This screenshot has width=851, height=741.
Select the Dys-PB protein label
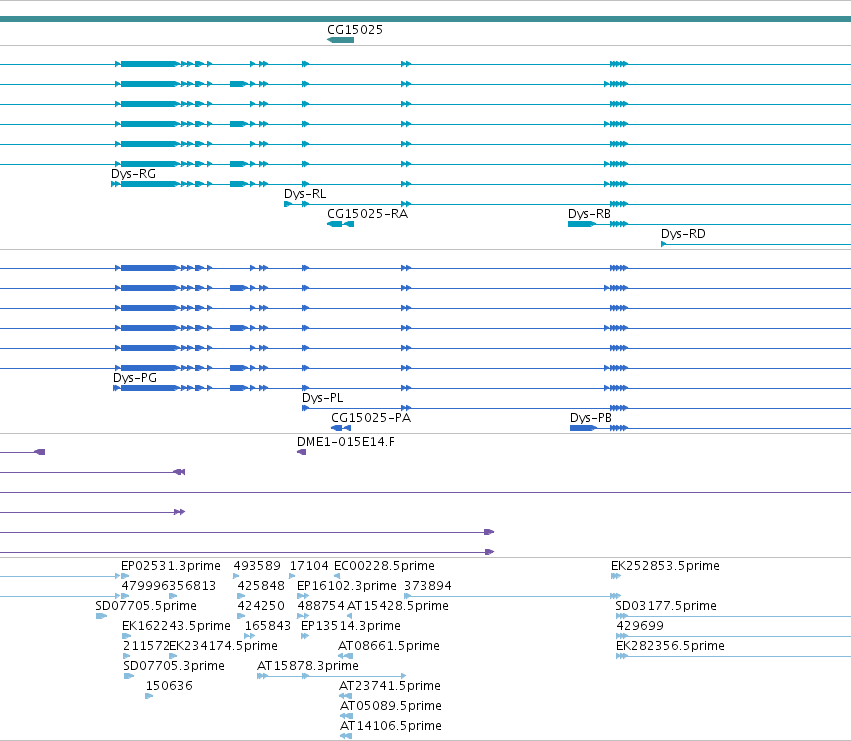point(591,418)
